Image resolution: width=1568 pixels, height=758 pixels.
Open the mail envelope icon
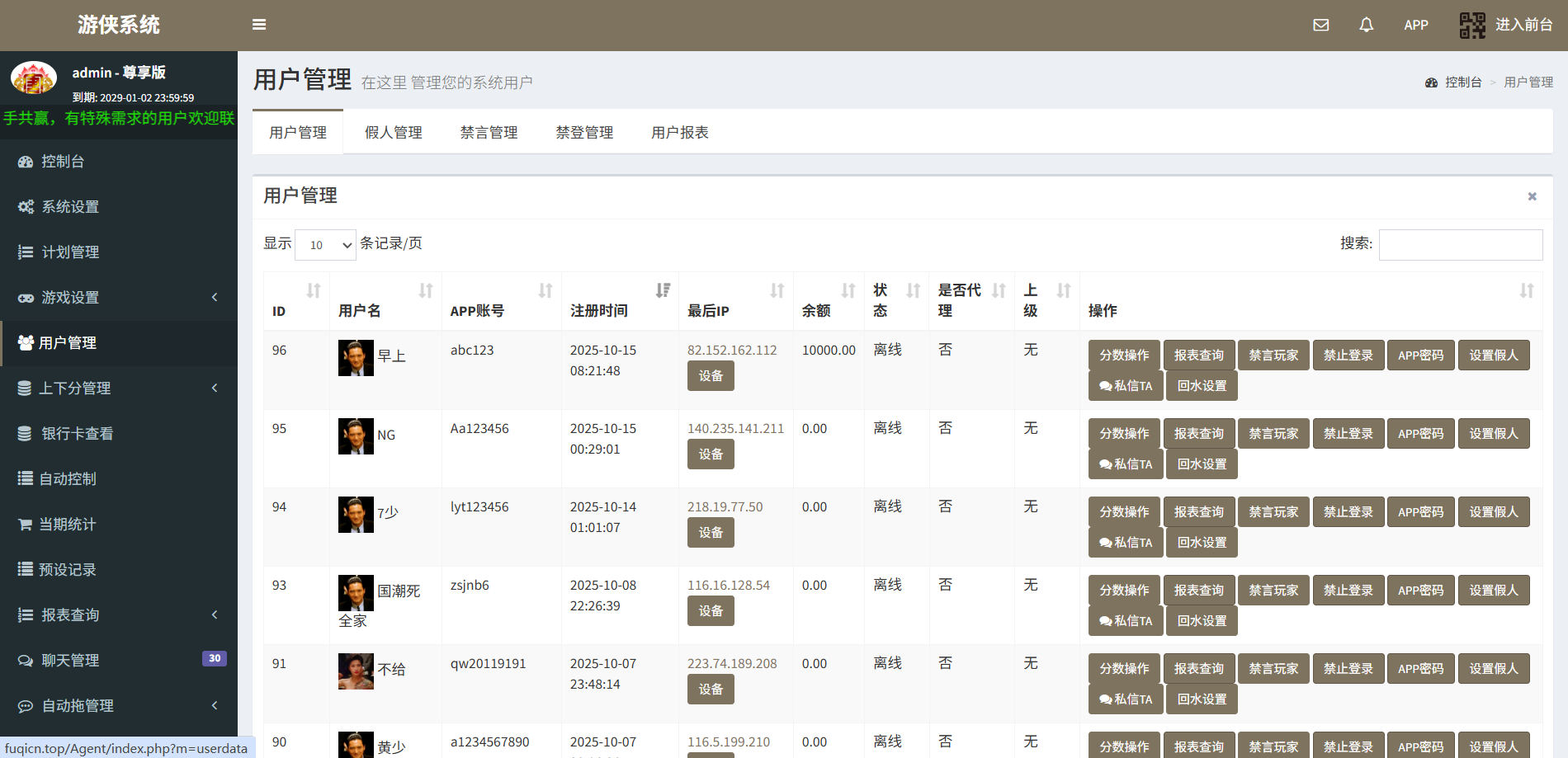tap(1320, 25)
